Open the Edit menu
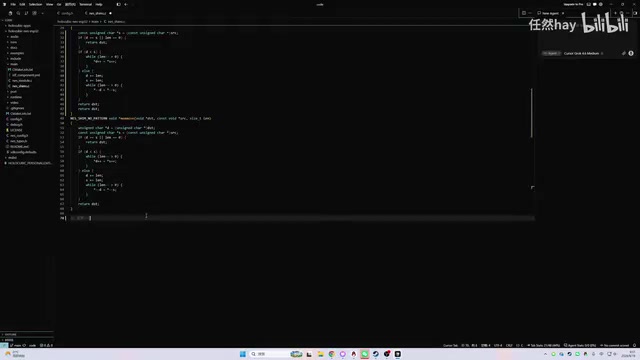Image resolution: width=640 pixels, height=360 pixels. click(22, 4)
